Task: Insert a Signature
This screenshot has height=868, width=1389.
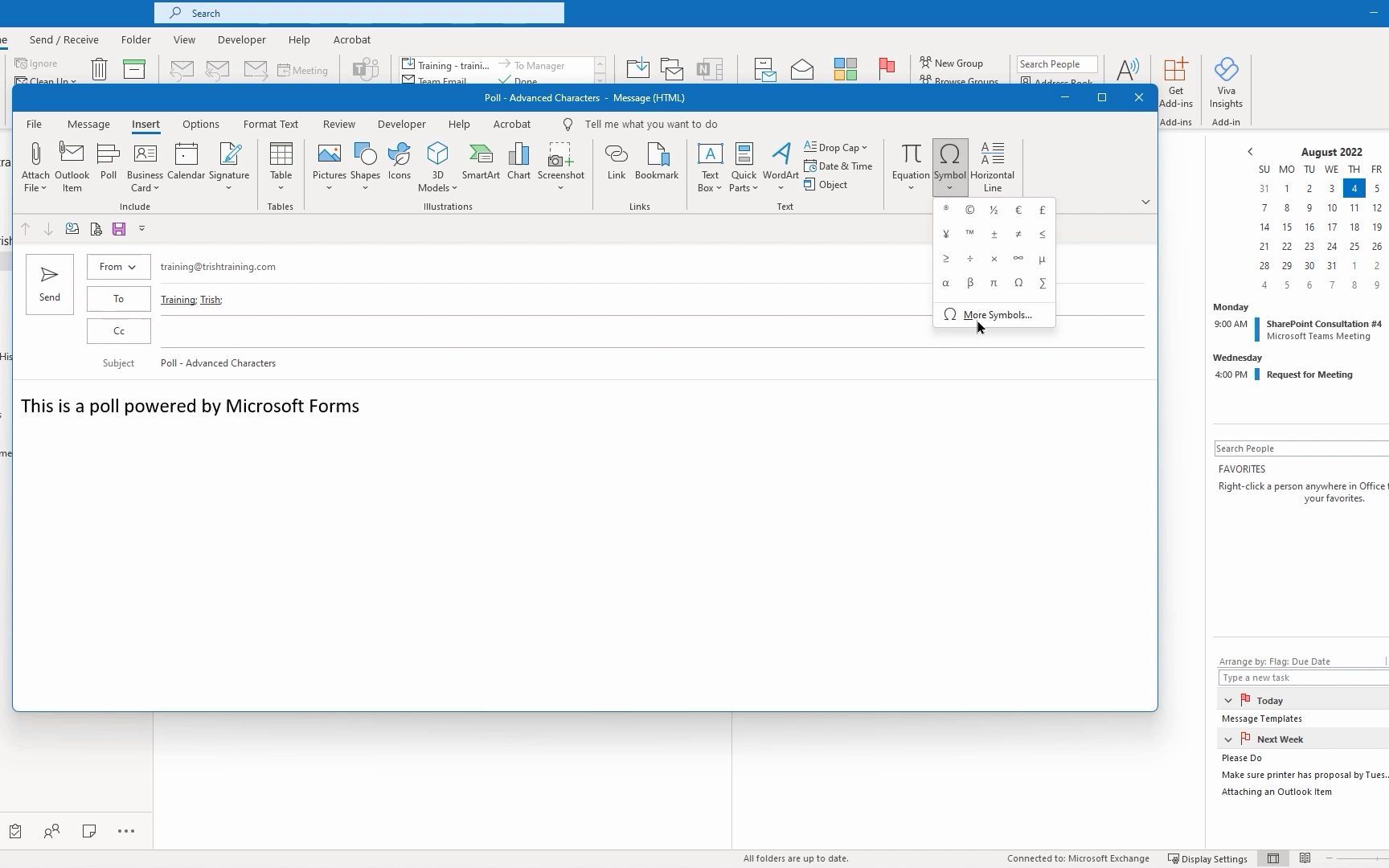Action: tap(229, 165)
